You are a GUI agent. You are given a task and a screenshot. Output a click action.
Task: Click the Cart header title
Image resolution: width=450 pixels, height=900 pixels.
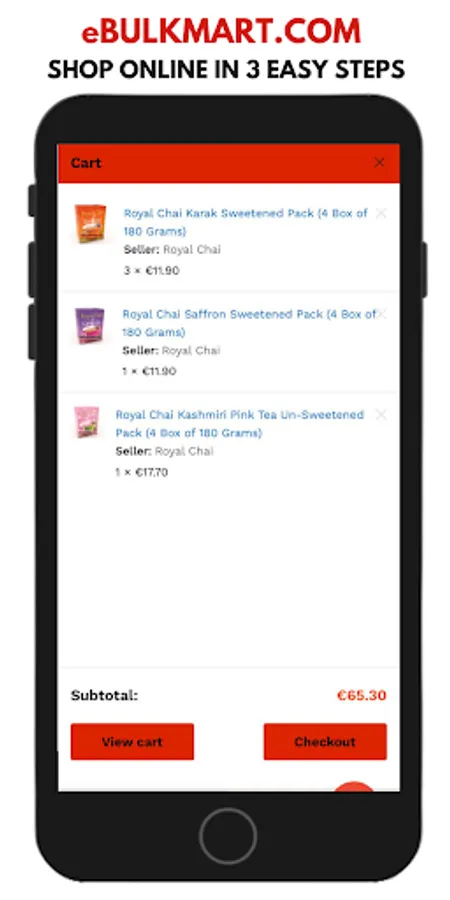86,163
